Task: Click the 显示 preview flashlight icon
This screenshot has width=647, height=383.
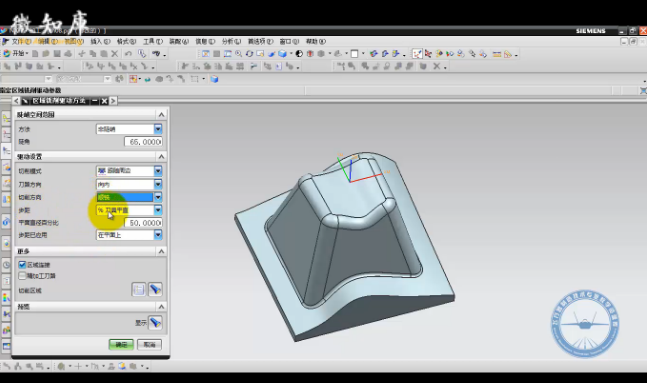Action: [155, 323]
